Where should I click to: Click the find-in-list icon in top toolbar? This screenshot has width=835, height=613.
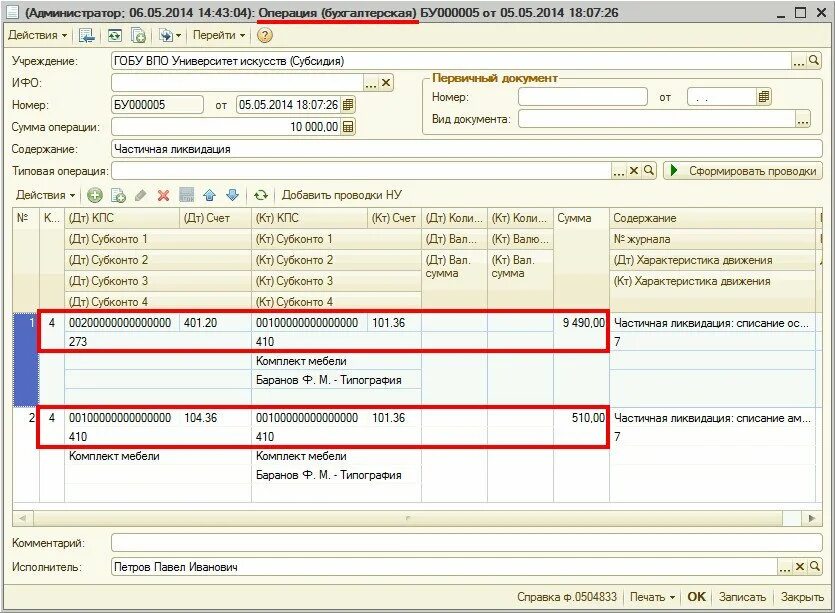click(87, 36)
